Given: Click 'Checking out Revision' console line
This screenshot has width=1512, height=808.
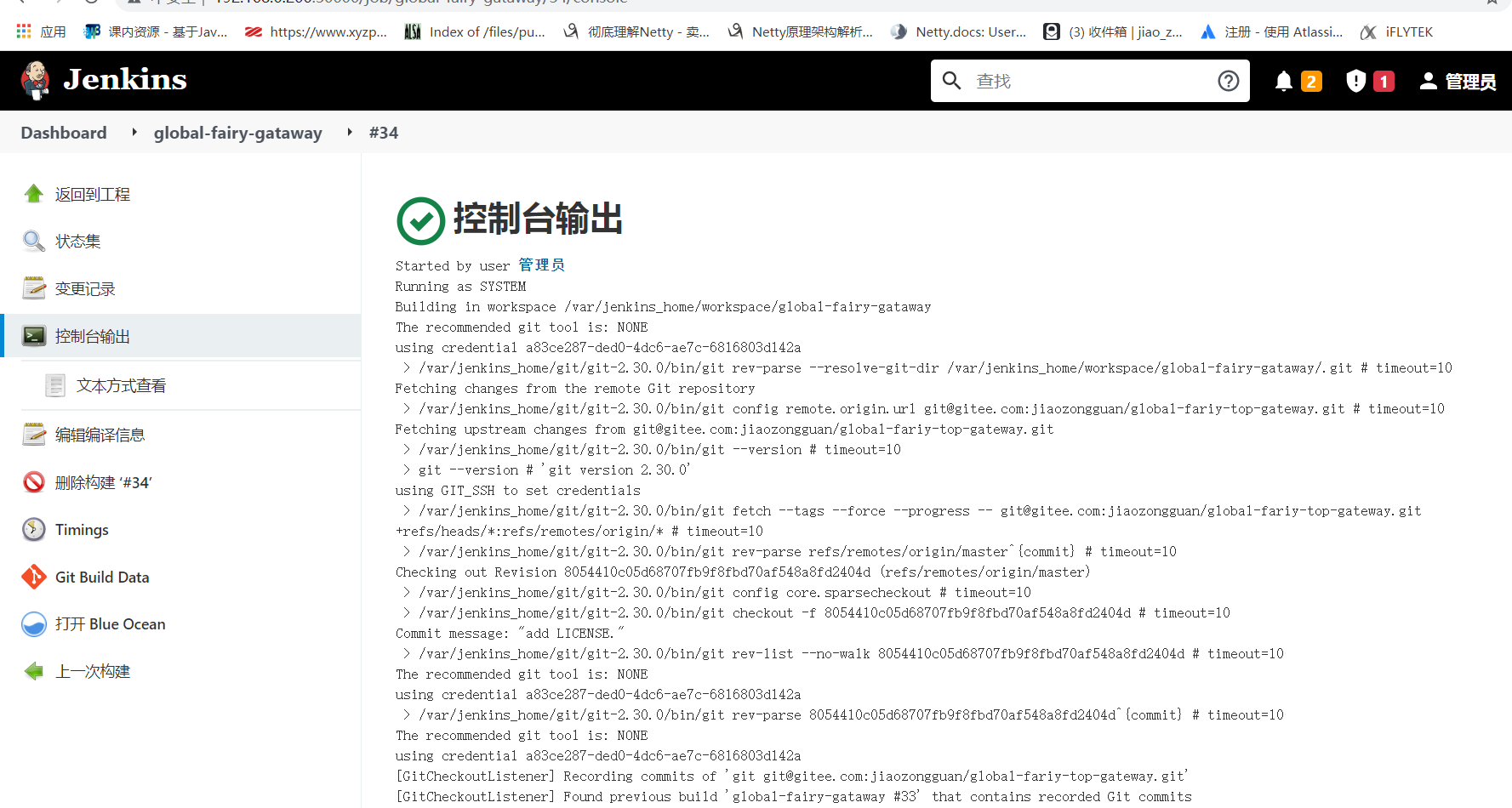Looking at the screenshot, I should (x=743, y=572).
